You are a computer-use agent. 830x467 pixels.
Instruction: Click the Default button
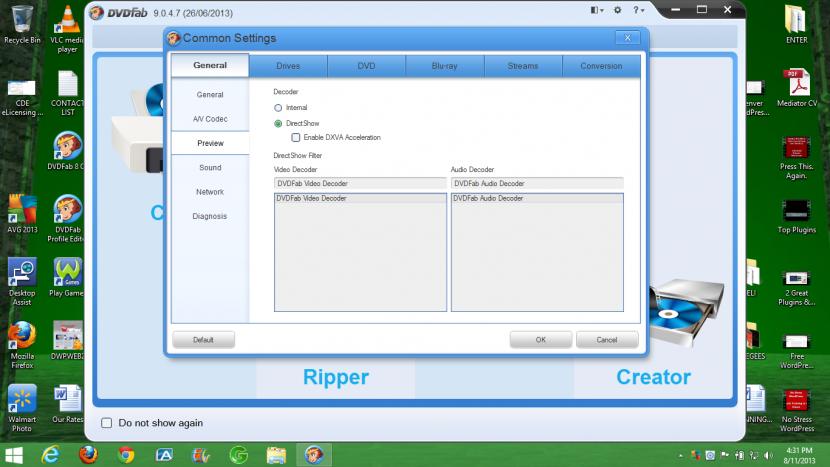[x=203, y=340]
